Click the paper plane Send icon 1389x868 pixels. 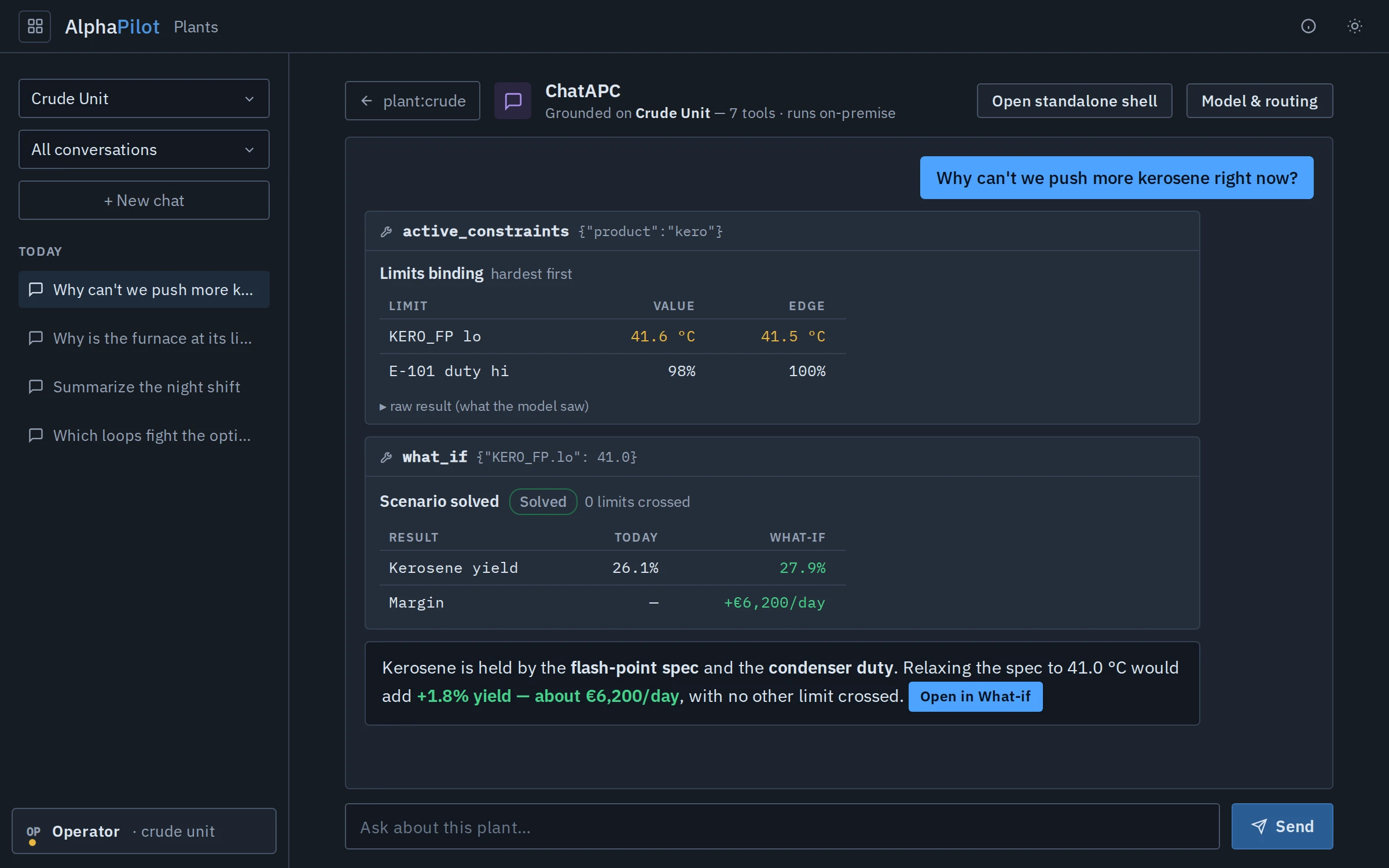[1259, 826]
